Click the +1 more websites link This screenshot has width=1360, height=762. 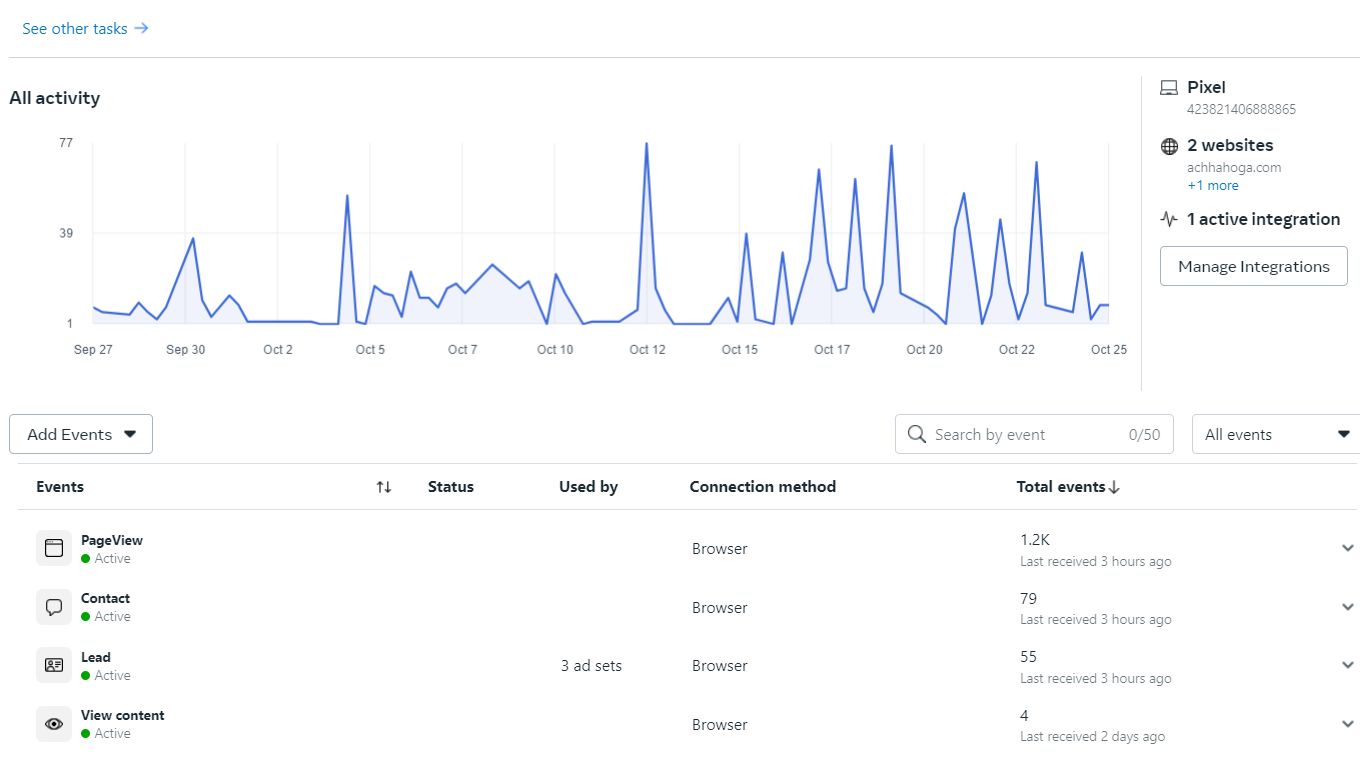pos(1212,185)
